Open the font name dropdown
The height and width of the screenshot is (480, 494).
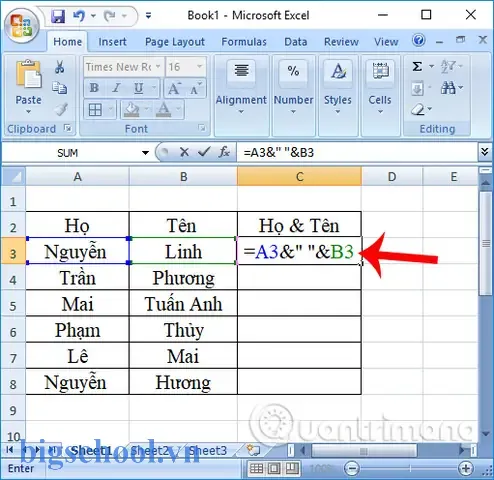(158, 67)
